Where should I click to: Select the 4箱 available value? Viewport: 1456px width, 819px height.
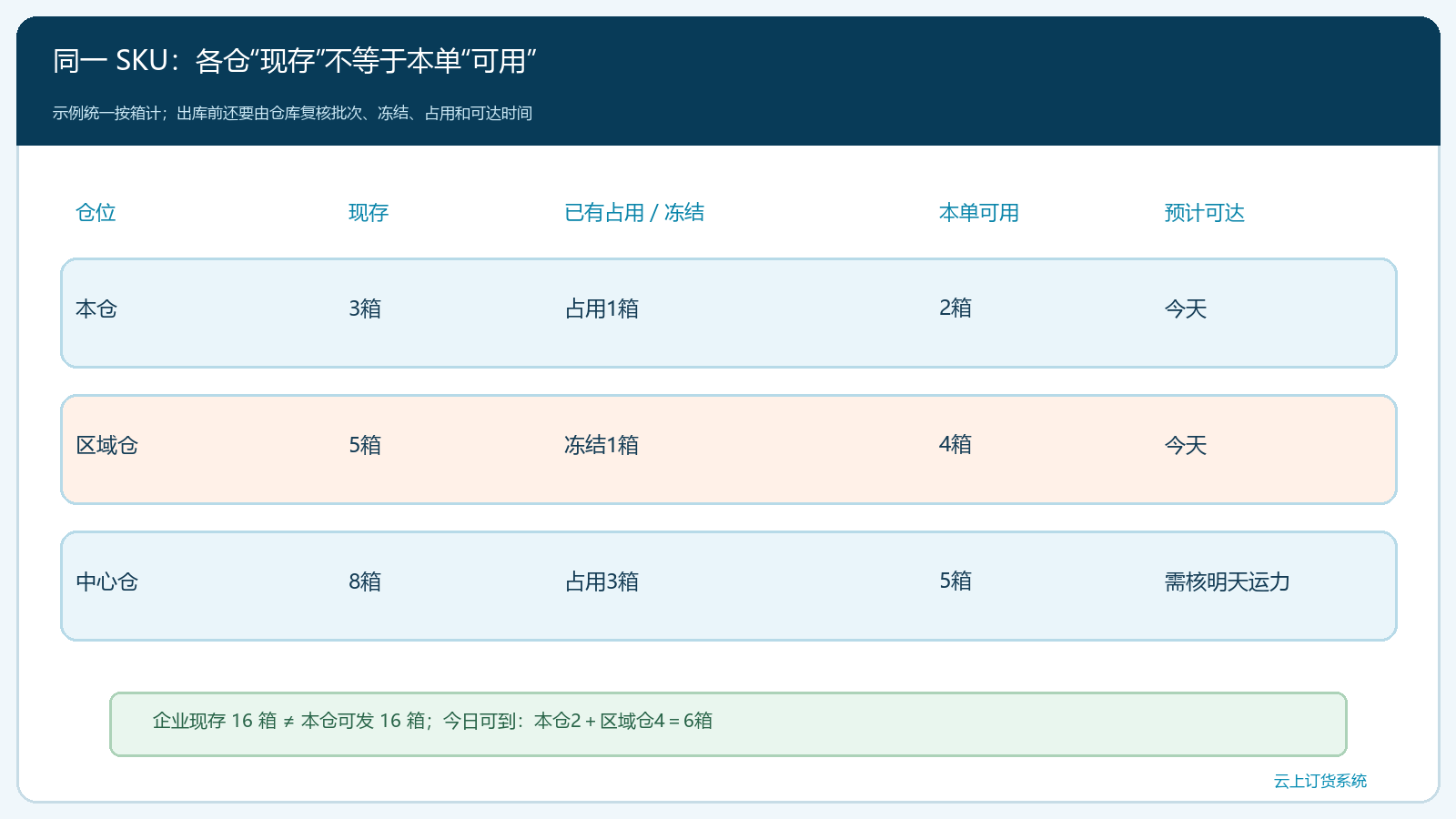(955, 445)
